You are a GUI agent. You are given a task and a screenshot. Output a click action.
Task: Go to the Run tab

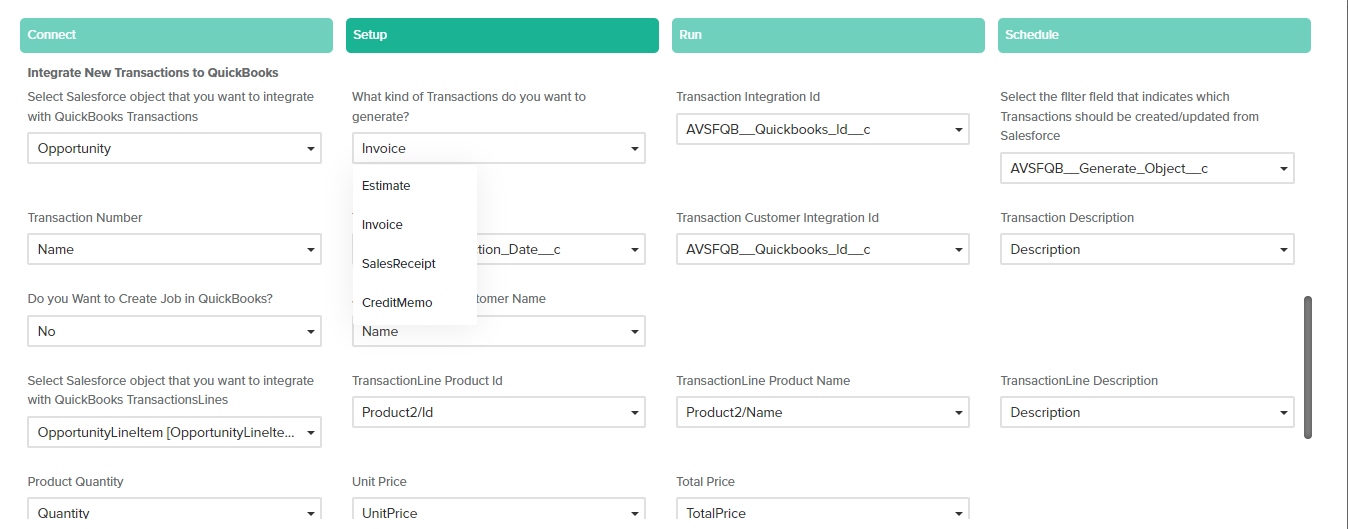click(x=828, y=35)
